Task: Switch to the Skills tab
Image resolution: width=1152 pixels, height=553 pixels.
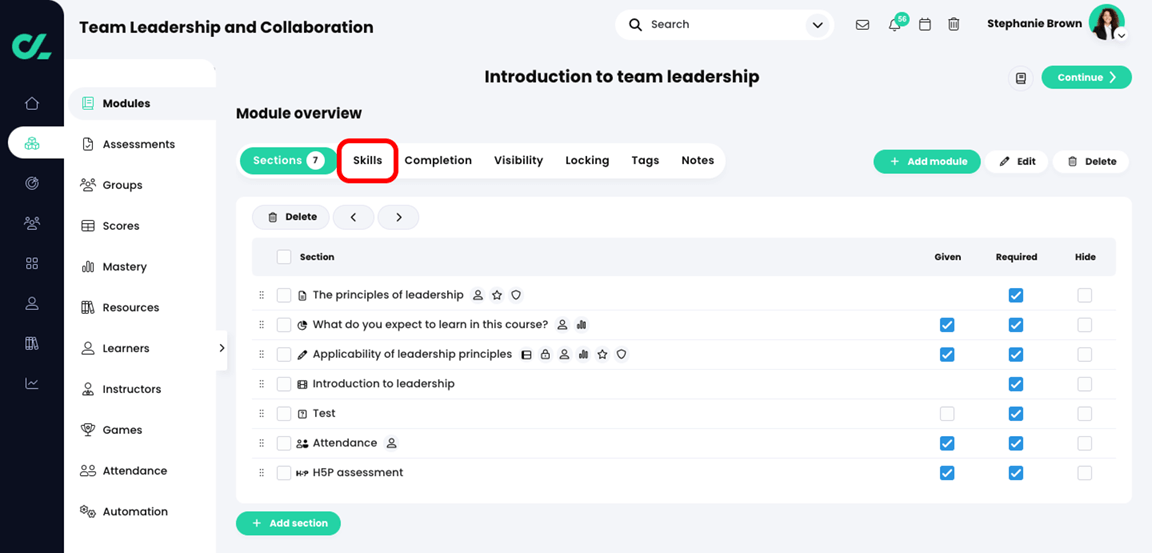Action: point(367,160)
